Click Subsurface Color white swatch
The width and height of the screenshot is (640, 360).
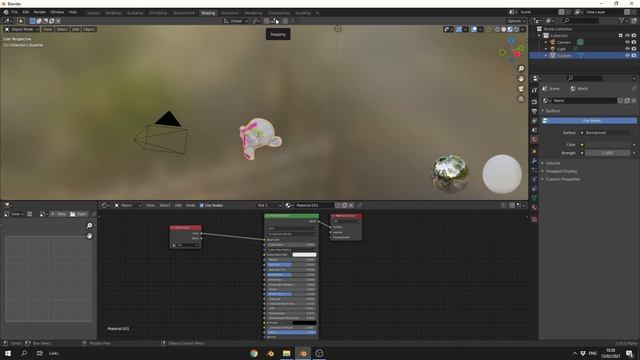pyautogui.click(x=304, y=255)
